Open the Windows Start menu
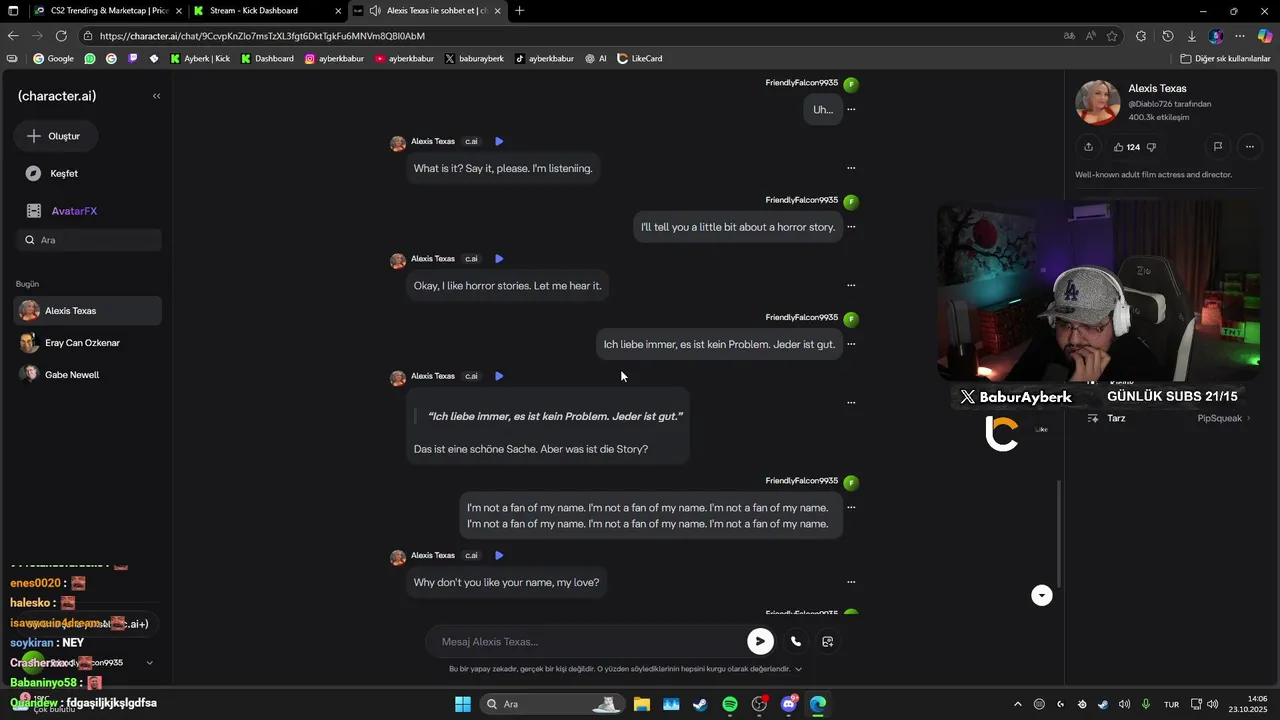 tap(463, 704)
